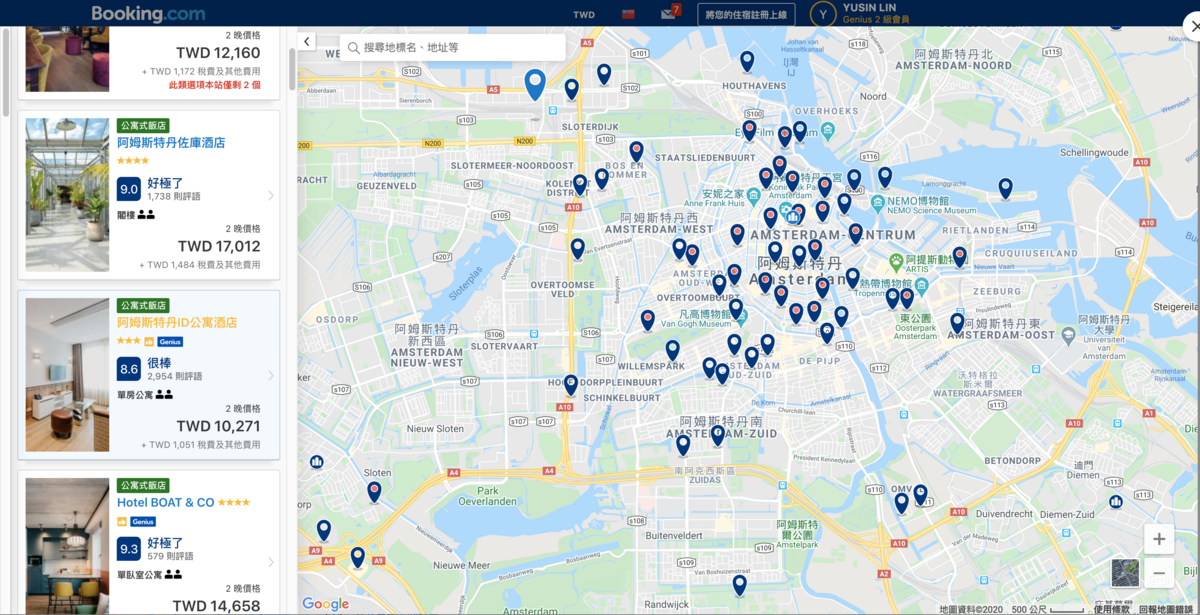Zoom in on the map
This screenshot has width=1200, height=615.
coord(1159,539)
